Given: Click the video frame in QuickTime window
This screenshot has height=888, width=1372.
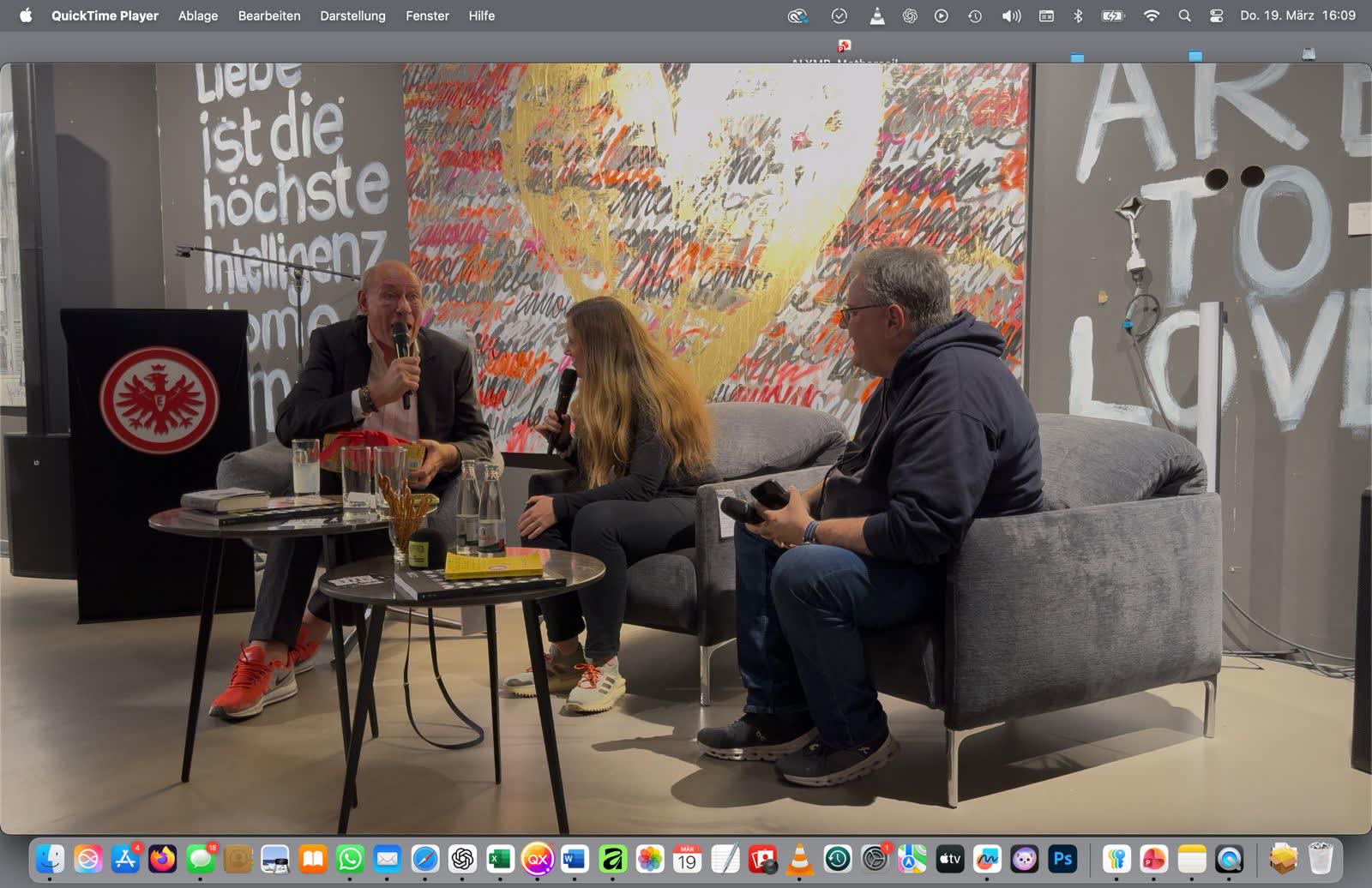Looking at the screenshot, I should click(x=686, y=448).
